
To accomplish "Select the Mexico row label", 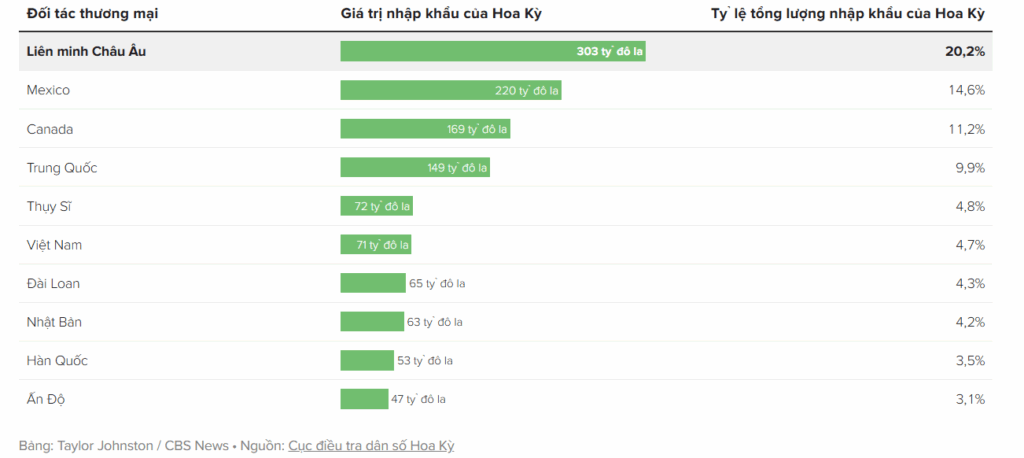I will (x=48, y=90).
